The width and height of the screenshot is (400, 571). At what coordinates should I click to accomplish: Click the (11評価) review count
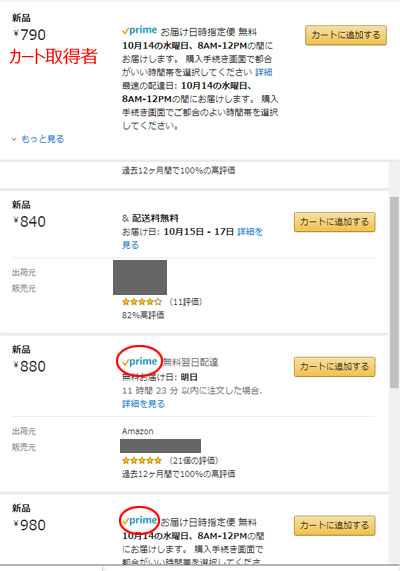[185, 302]
